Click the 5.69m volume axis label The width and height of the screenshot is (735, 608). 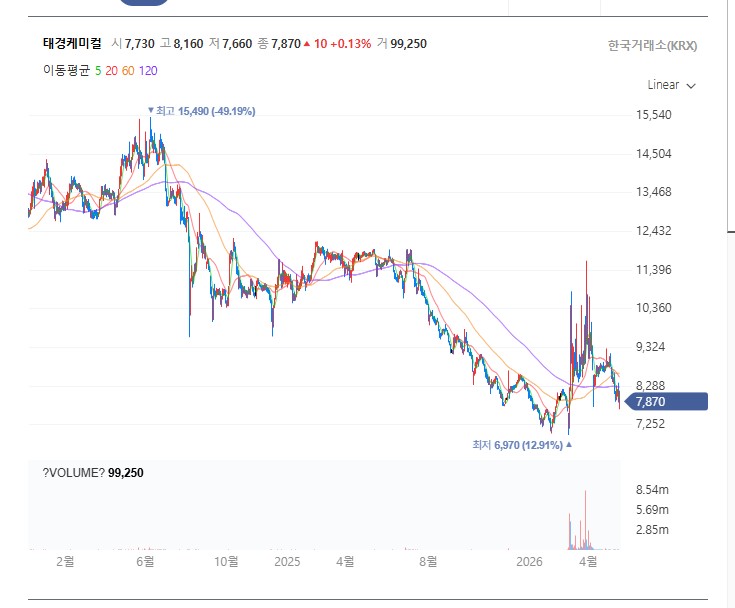(x=652, y=510)
